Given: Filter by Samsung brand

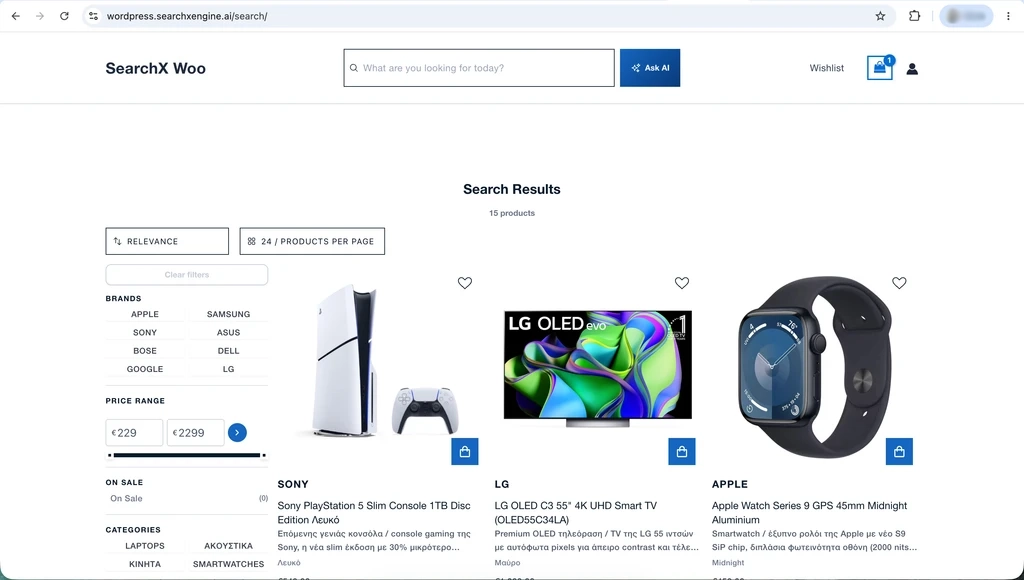Looking at the screenshot, I should tap(229, 314).
